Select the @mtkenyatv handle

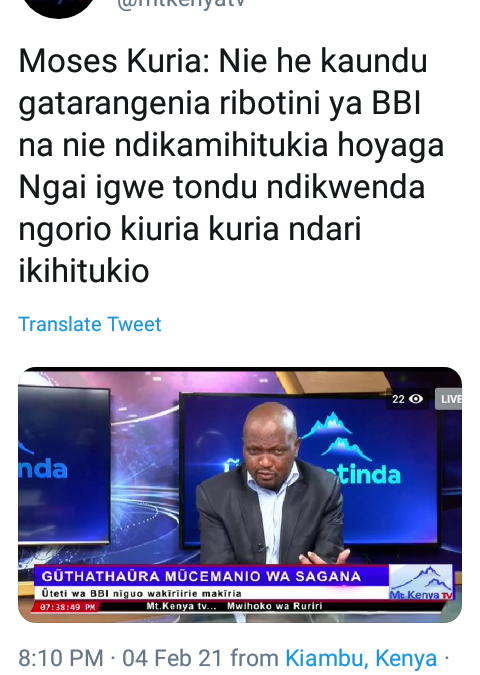181,4
